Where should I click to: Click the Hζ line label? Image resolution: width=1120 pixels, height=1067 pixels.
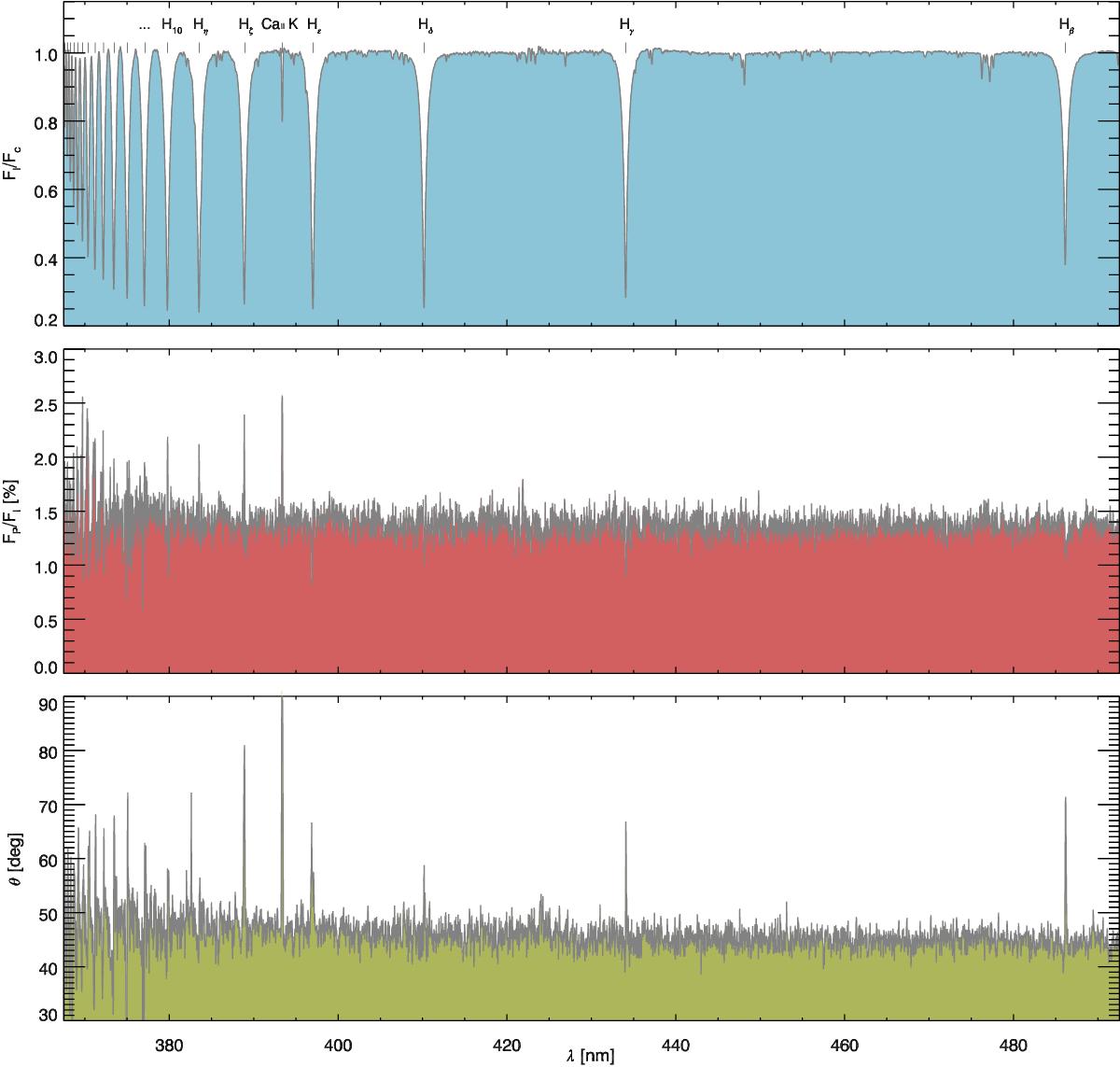[x=245, y=26]
